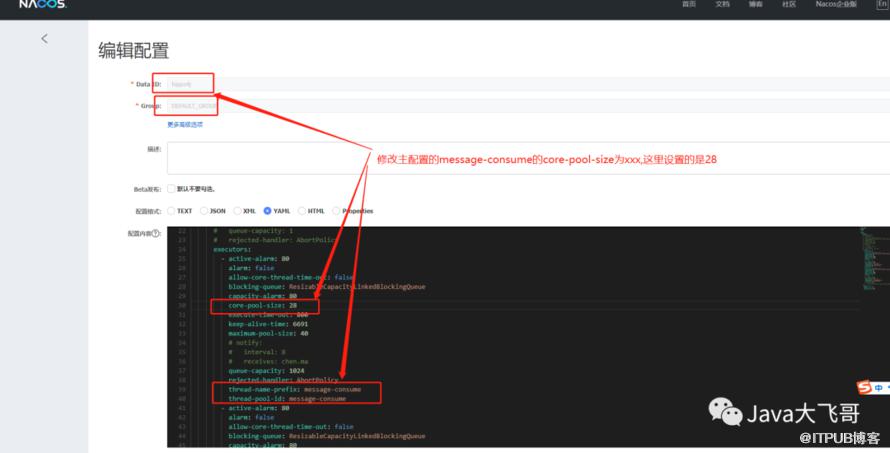Click the core-pool-size: 28 line in the editor

tap(263, 305)
